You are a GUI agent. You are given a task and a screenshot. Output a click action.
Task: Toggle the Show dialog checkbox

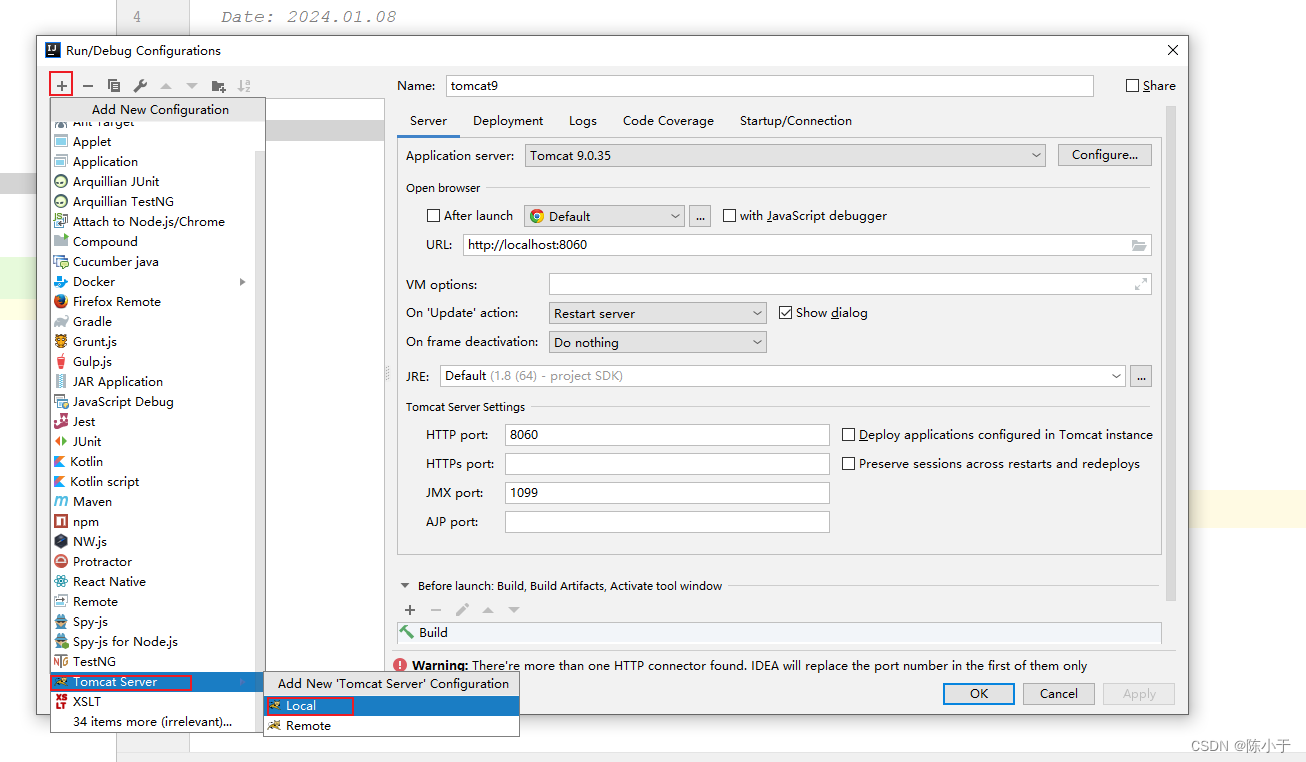(x=785, y=313)
